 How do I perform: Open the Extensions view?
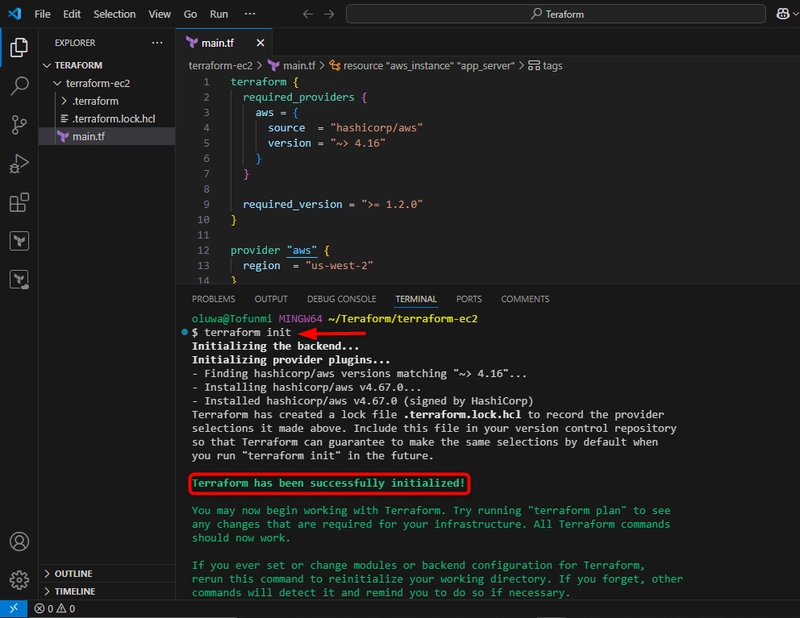[19, 203]
